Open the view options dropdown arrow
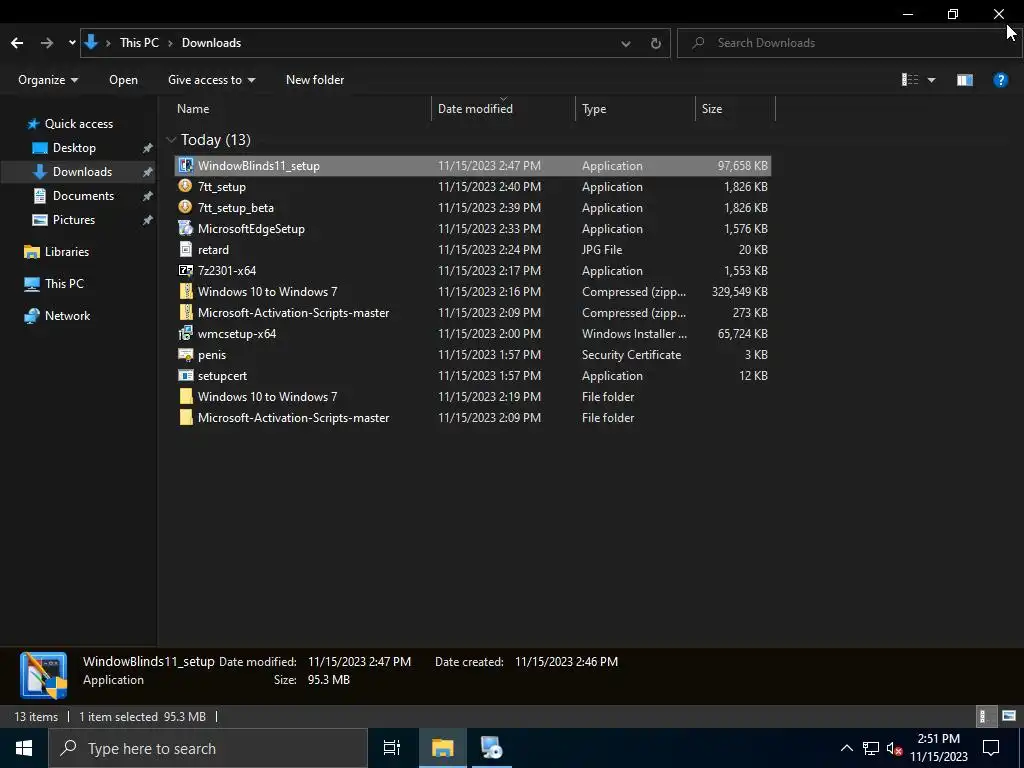 coord(931,80)
